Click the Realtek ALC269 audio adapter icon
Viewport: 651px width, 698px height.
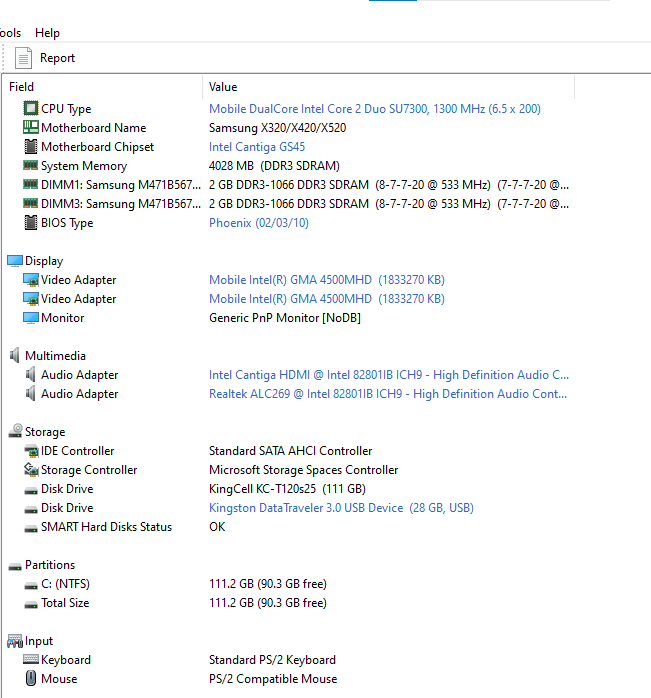30,394
